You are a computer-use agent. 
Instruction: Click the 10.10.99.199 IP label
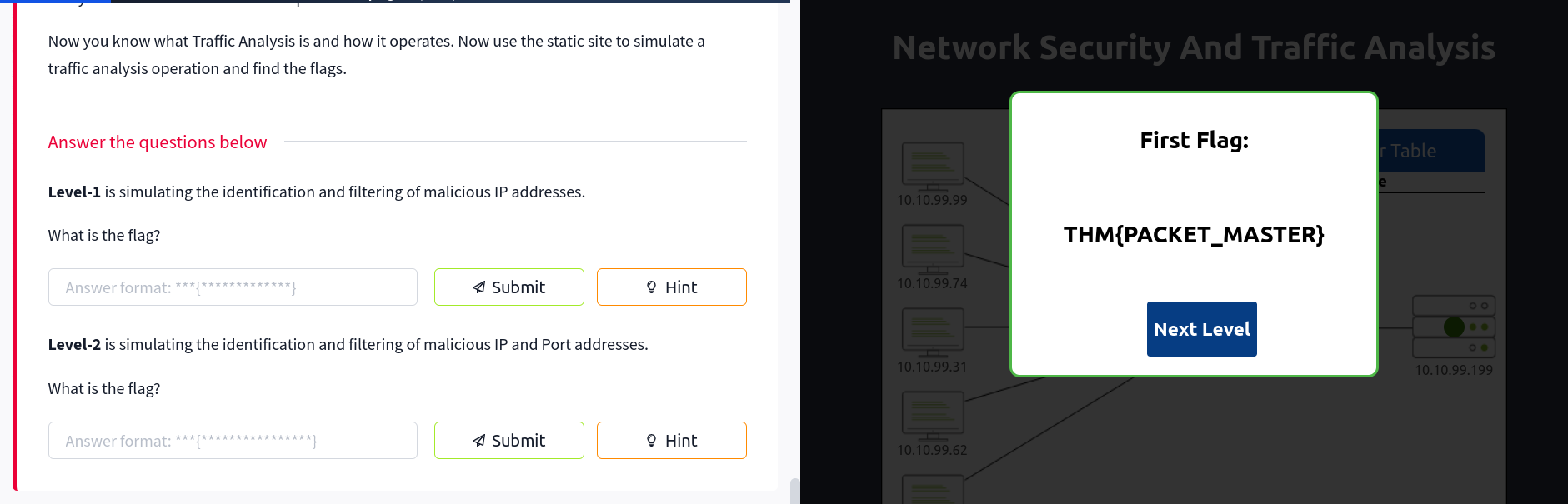(x=1454, y=370)
